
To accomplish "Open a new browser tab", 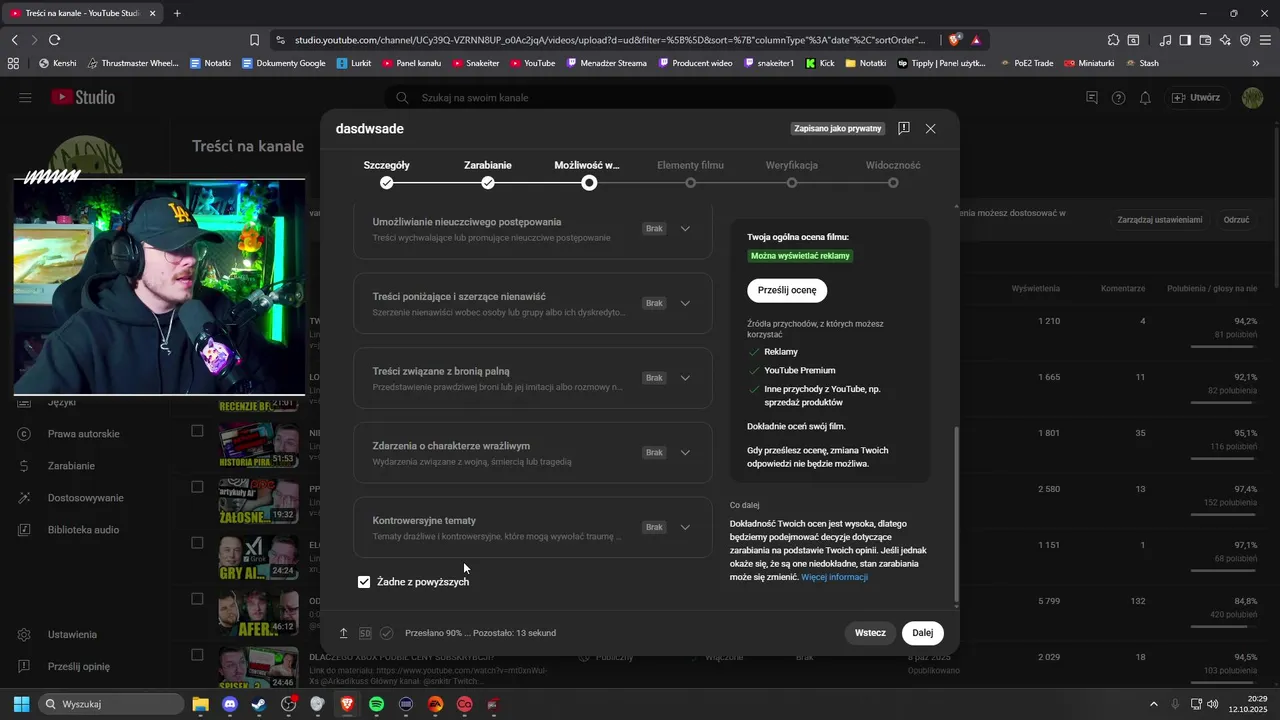I will tap(177, 13).
